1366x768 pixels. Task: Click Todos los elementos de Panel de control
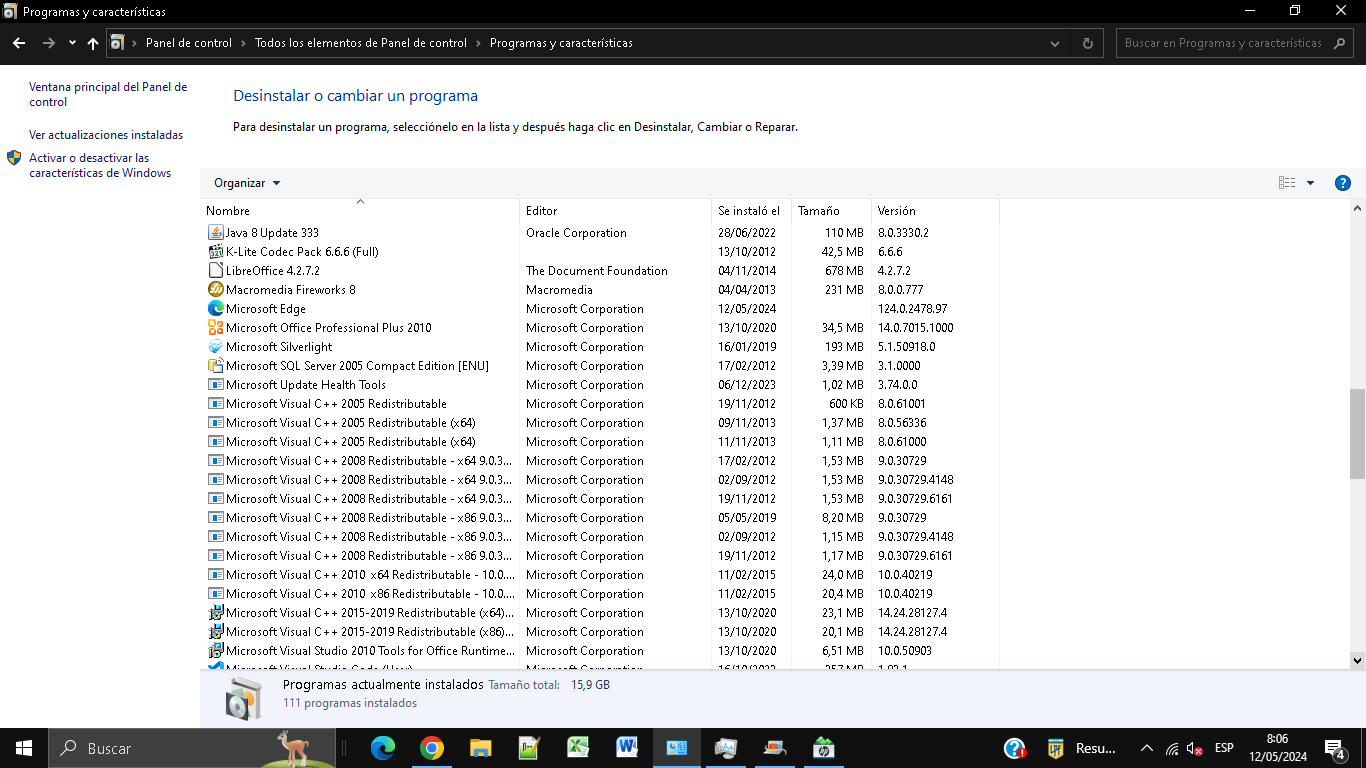(361, 43)
